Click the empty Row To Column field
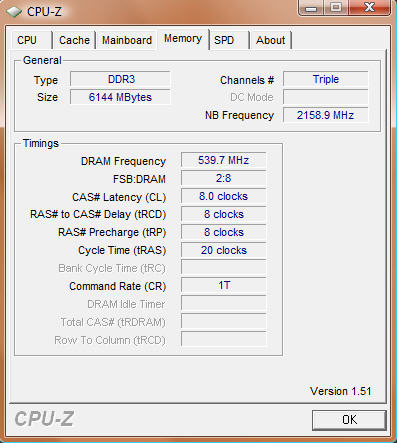This screenshot has width=397, height=443. click(224, 340)
